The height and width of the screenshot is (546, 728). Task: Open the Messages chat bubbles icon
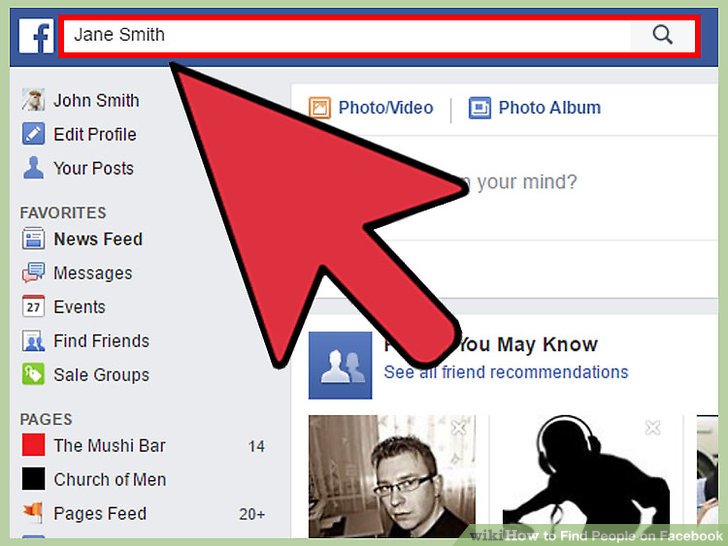pyautogui.click(x=33, y=273)
